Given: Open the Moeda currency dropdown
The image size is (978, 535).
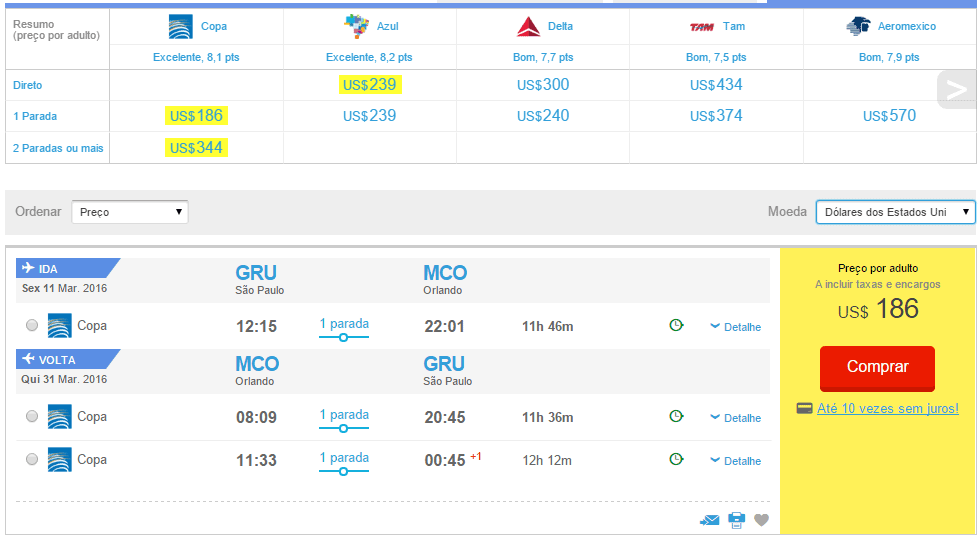Looking at the screenshot, I should (x=896, y=212).
